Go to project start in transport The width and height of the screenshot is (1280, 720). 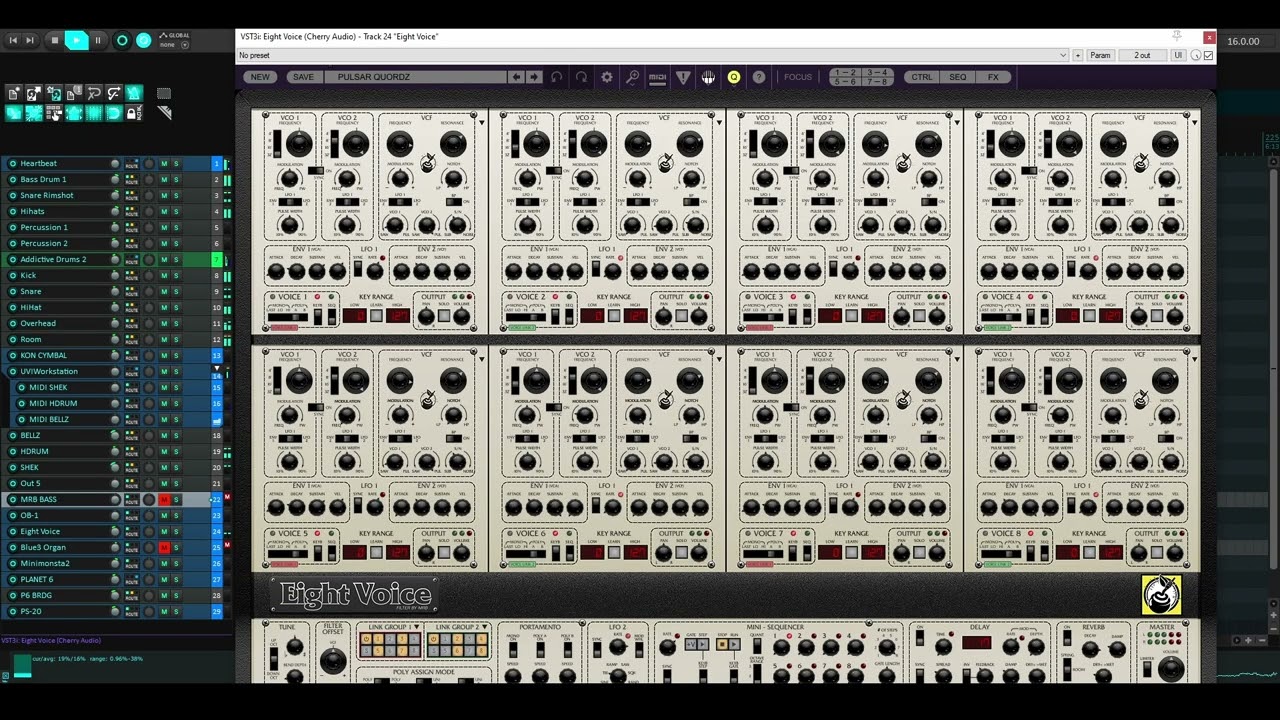[13, 40]
